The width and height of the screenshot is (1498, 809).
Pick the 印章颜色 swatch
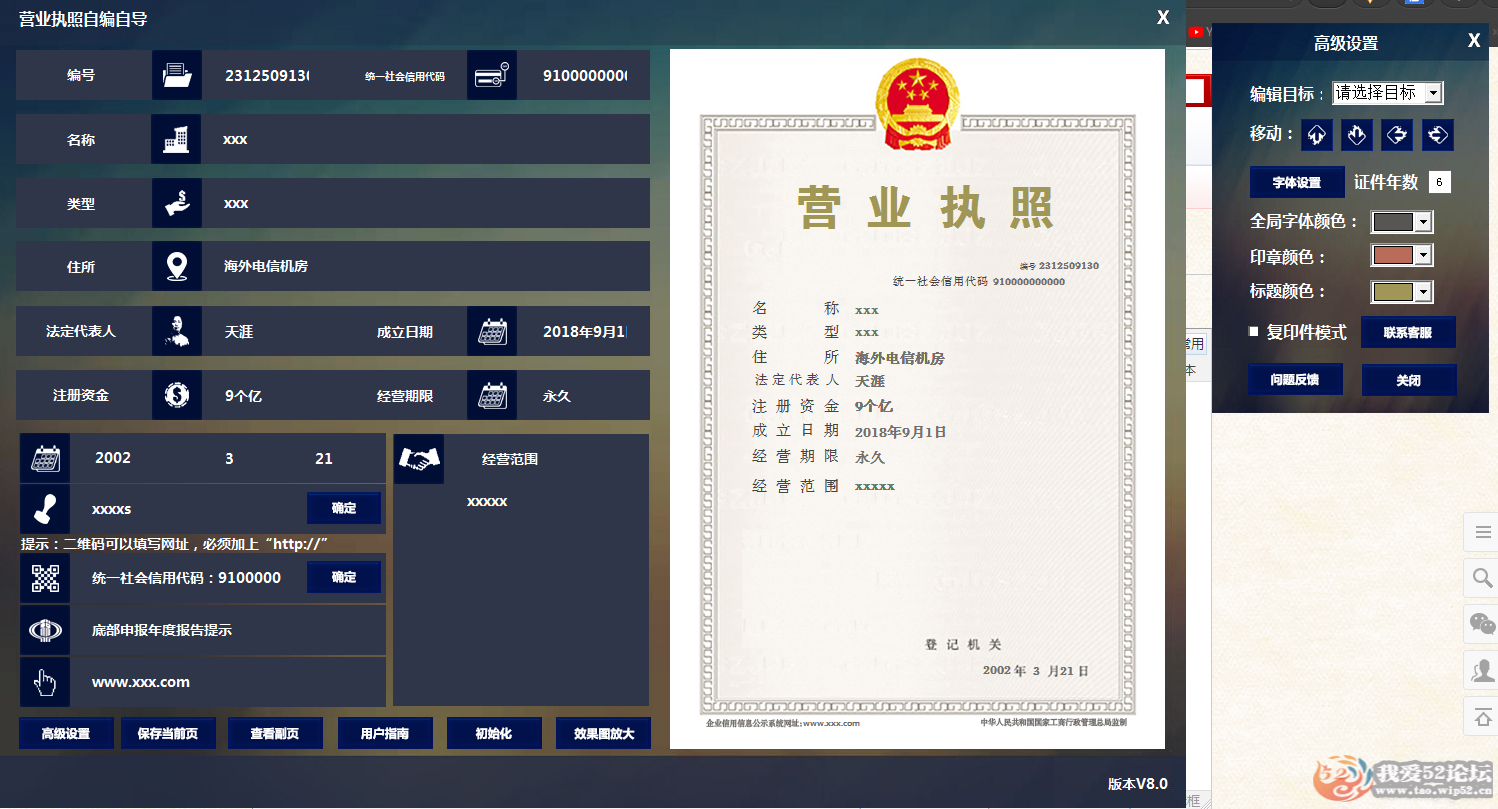1392,256
